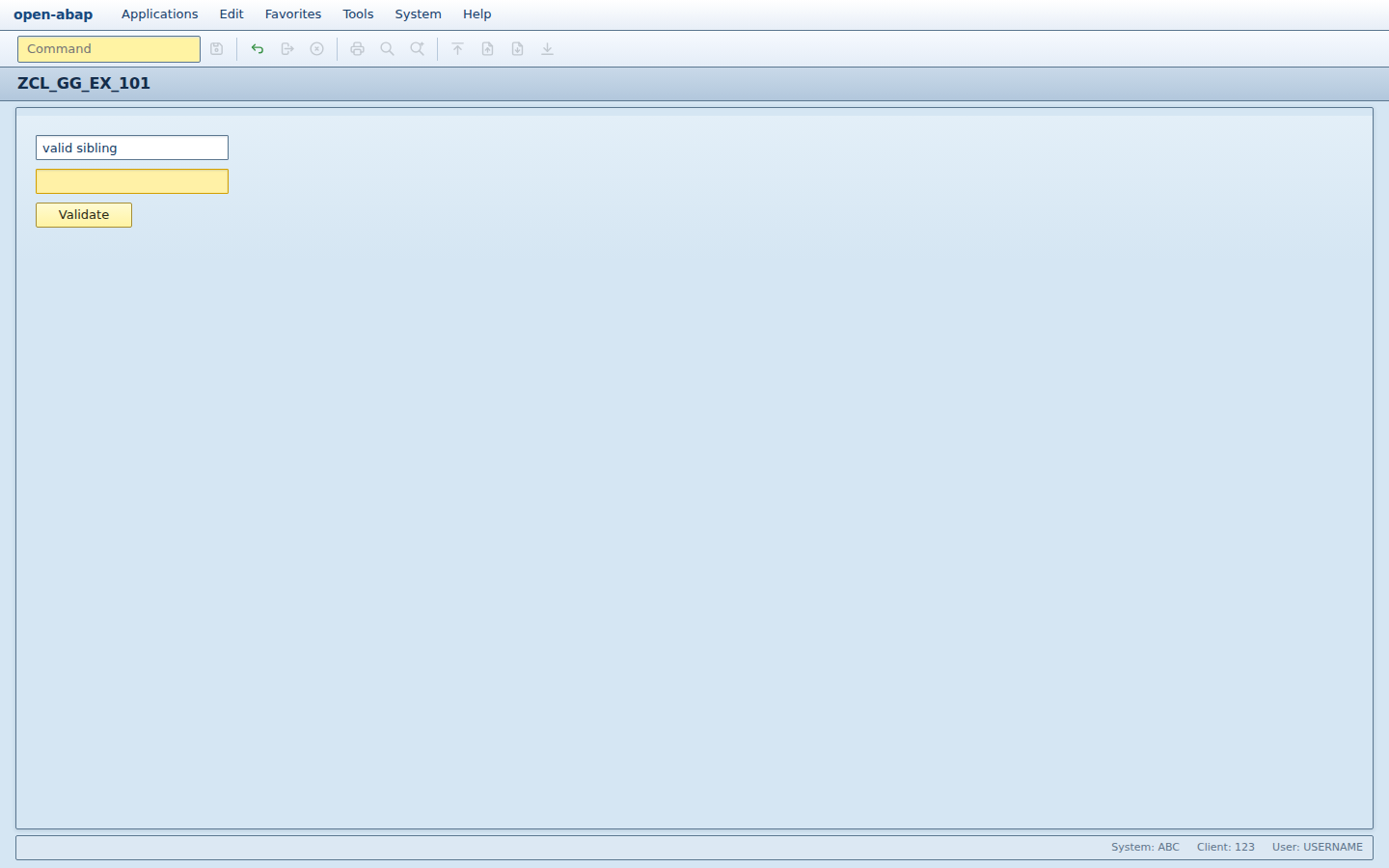Viewport: 1389px width, 868px height.
Task: Click the green back arrow icon
Action: [x=258, y=49]
